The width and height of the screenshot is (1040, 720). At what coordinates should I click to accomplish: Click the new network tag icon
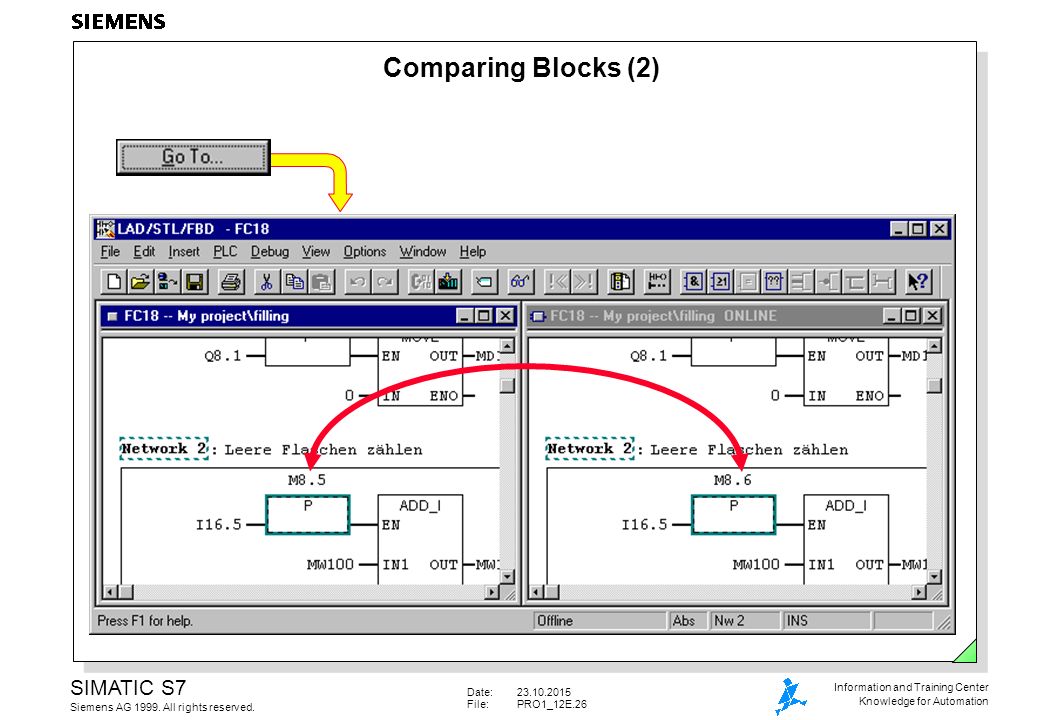click(484, 282)
